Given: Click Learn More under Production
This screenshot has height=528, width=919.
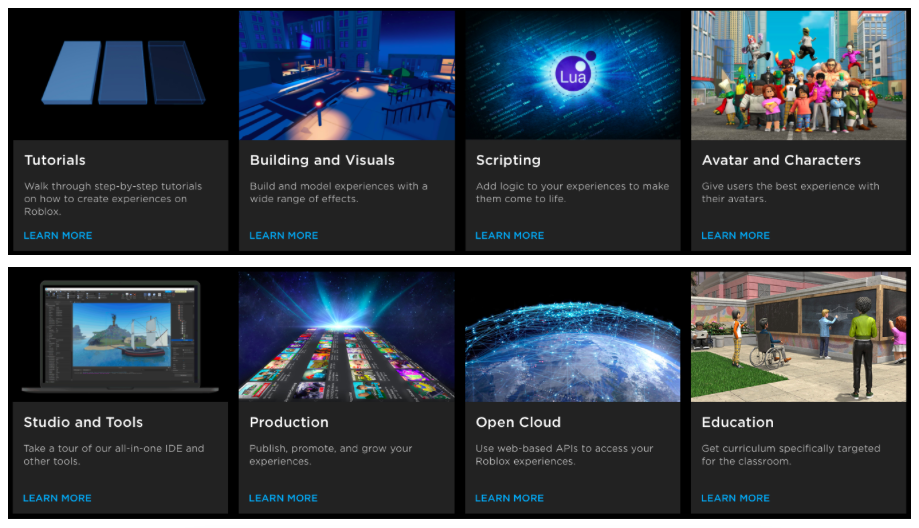Looking at the screenshot, I should (x=283, y=498).
